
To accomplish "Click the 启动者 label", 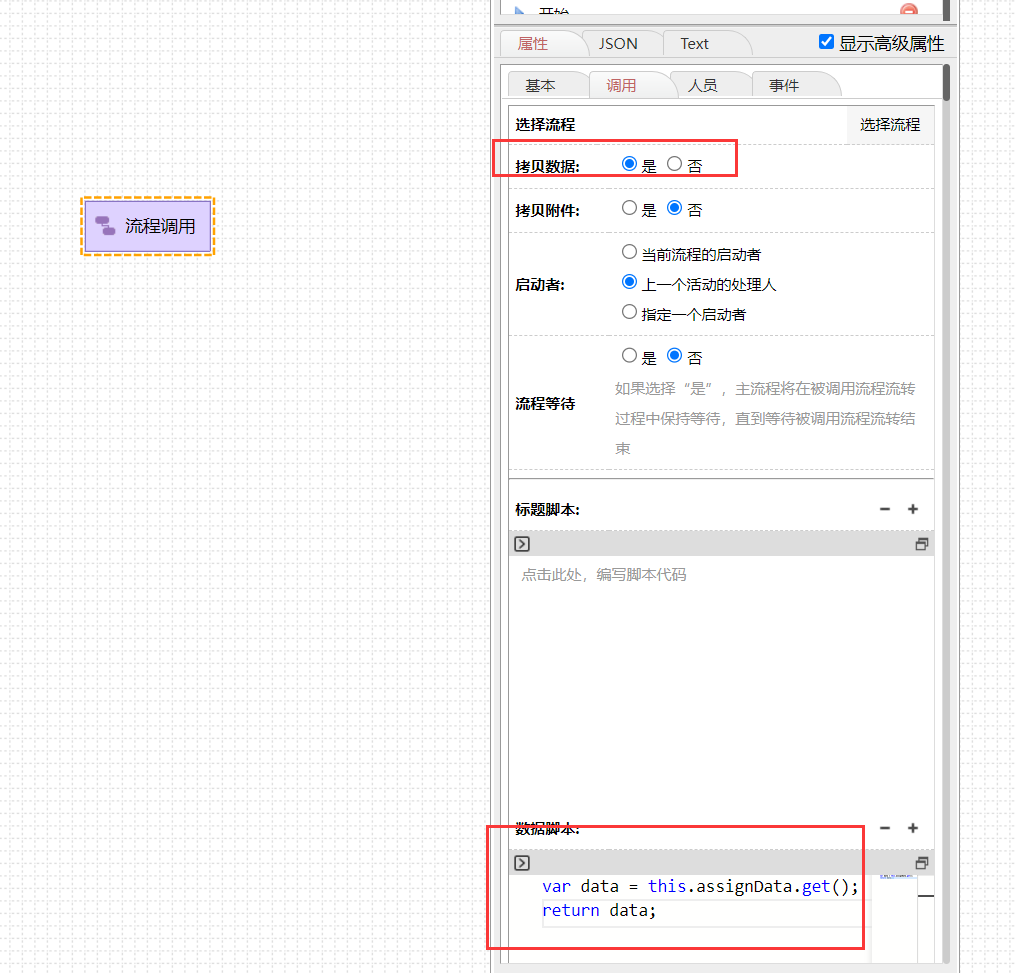I will [x=540, y=284].
